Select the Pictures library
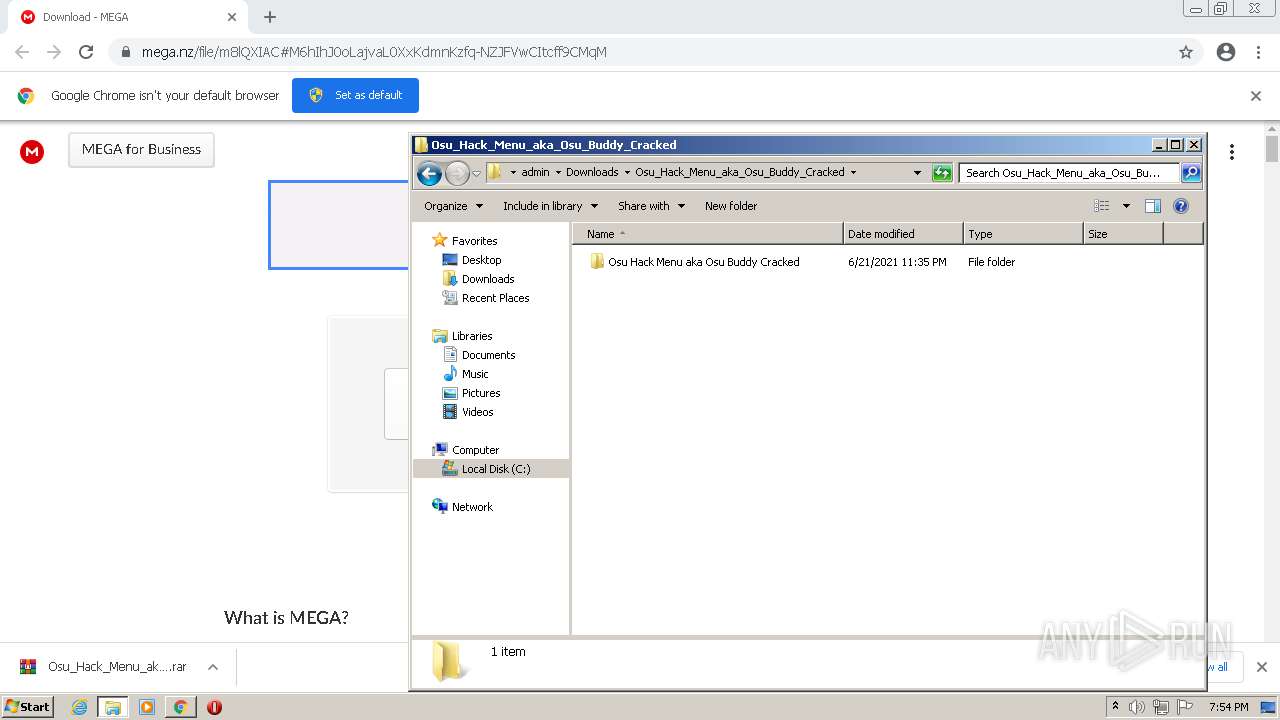The width and height of the screenshot is (1280, 720). (480, 393)
